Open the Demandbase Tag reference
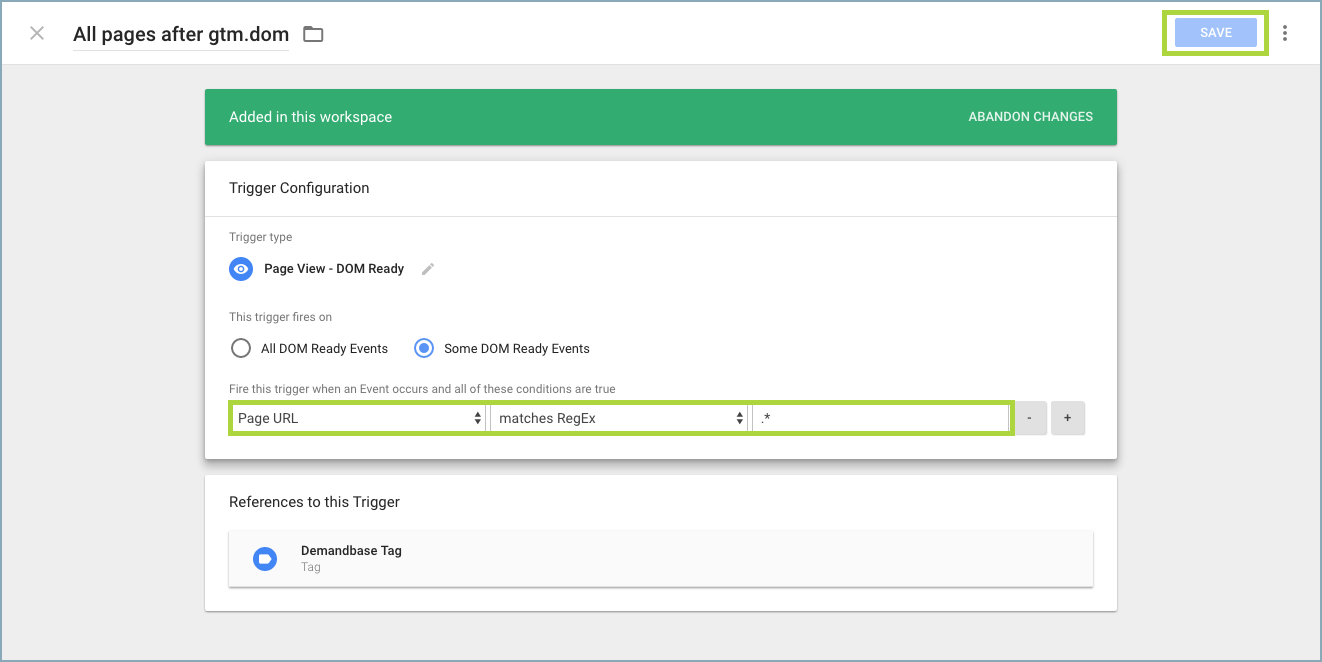This screenshot has height=662, width=1322. 351,551
